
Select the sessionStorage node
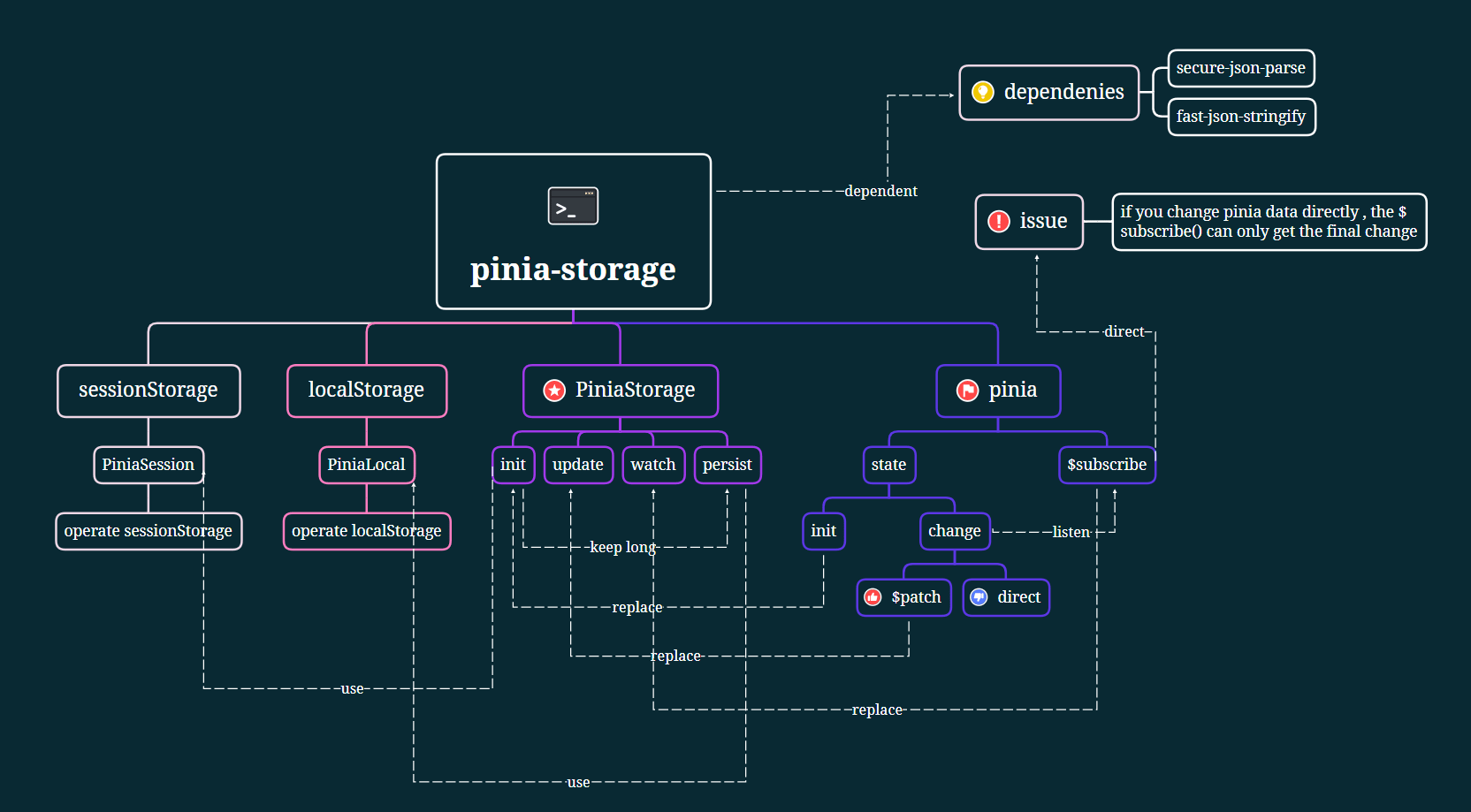[149, 391]
